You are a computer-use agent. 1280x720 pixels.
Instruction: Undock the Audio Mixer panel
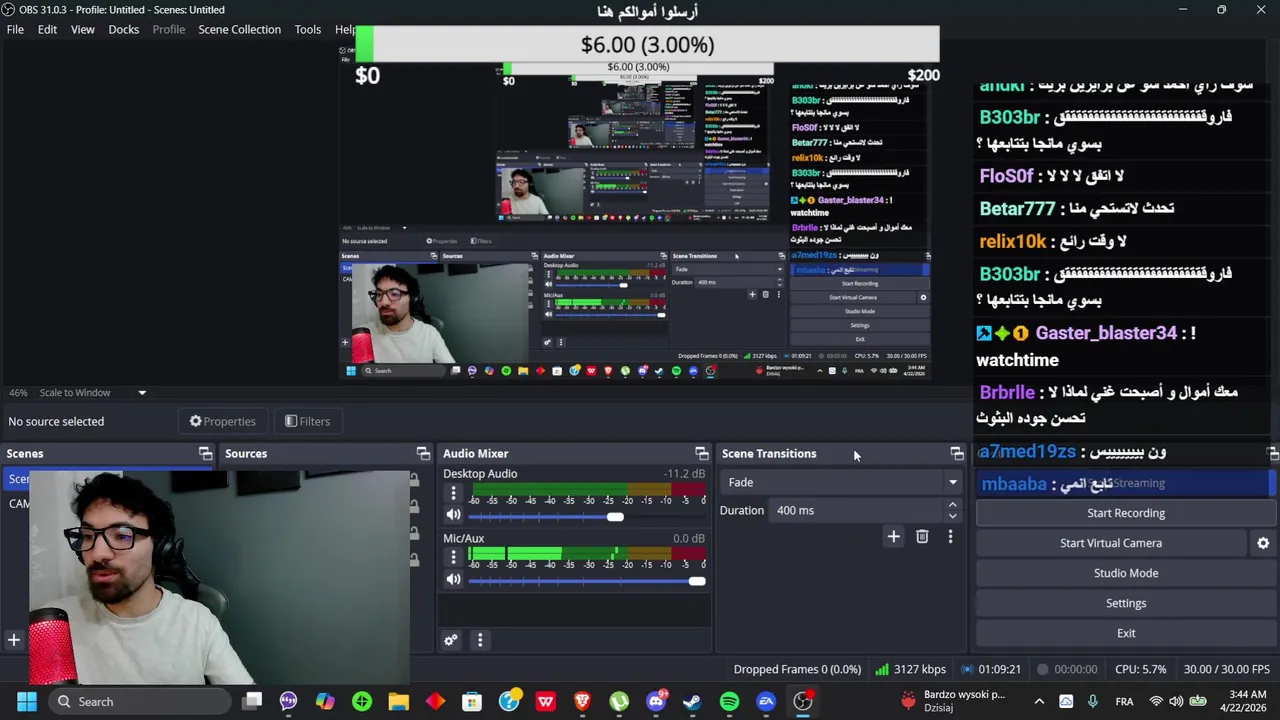click(x=701, y=453)
